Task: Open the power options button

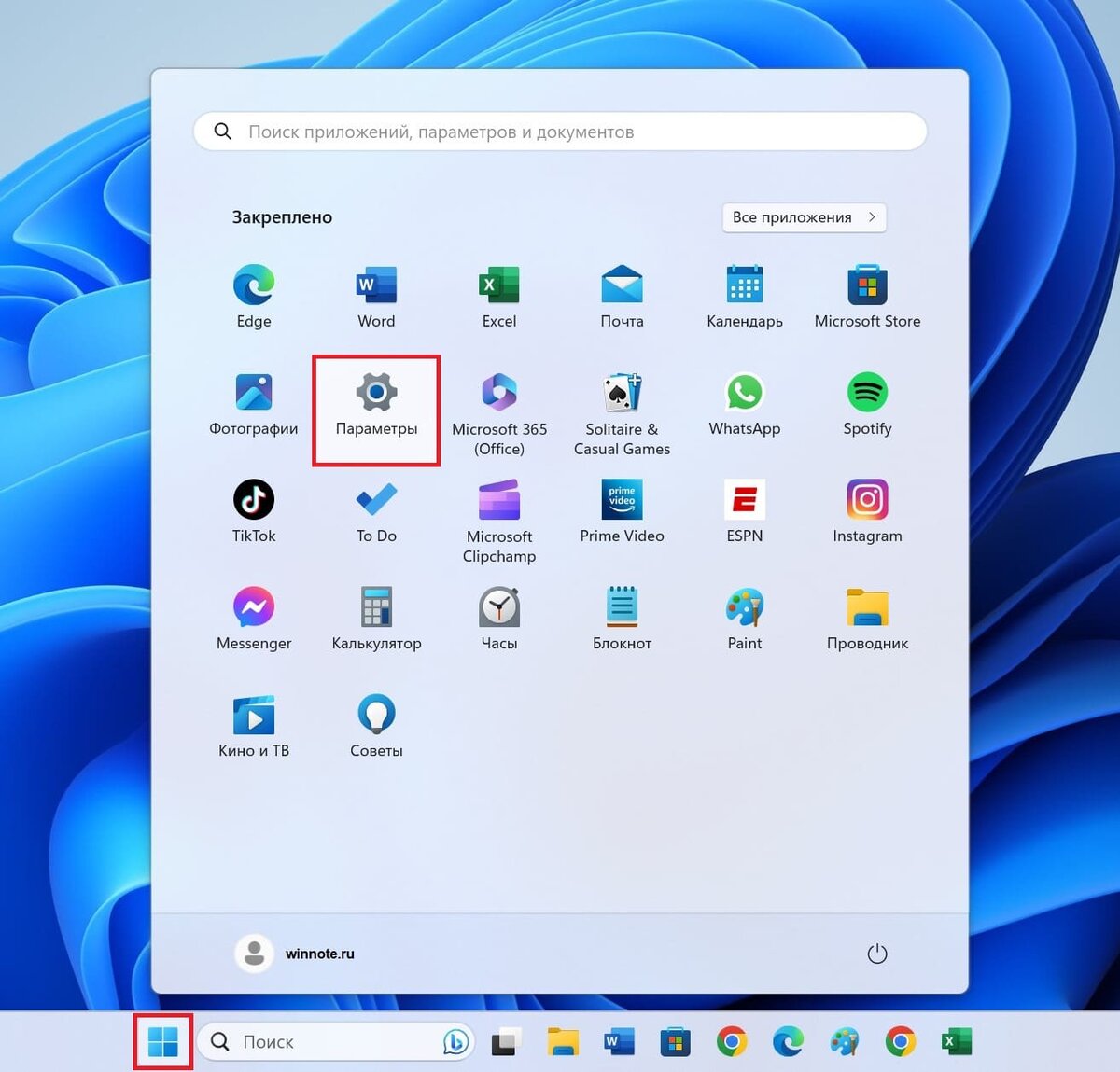Action: (x=876, y=954)
